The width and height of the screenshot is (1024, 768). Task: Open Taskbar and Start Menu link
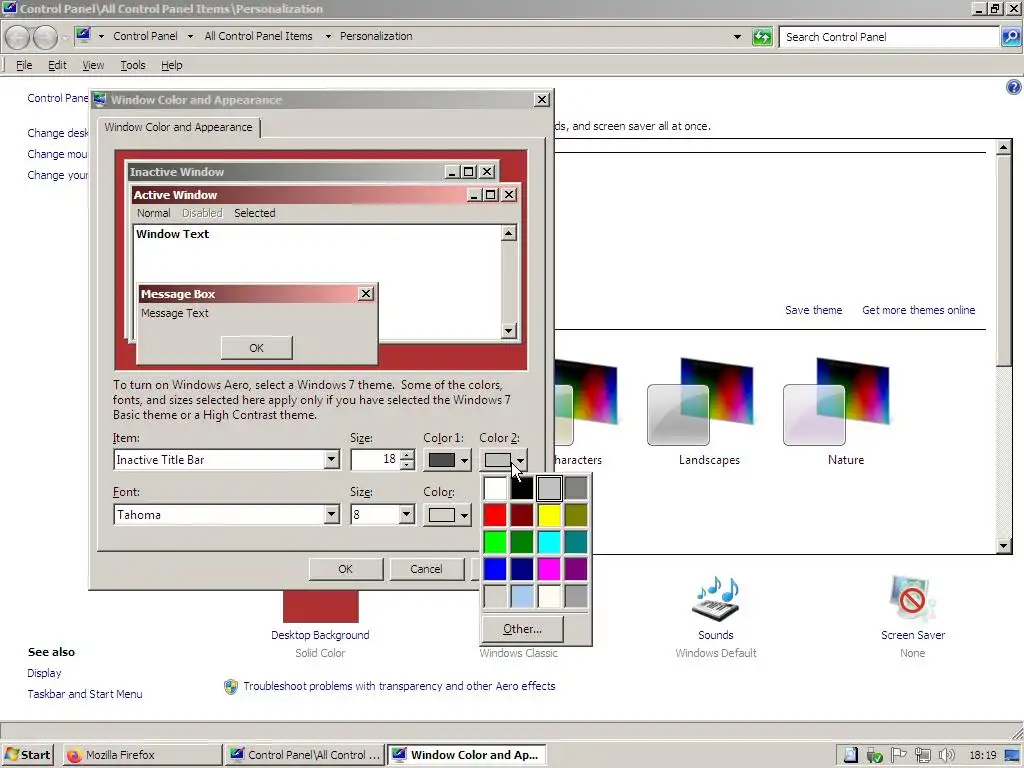(x=85, y=694)
